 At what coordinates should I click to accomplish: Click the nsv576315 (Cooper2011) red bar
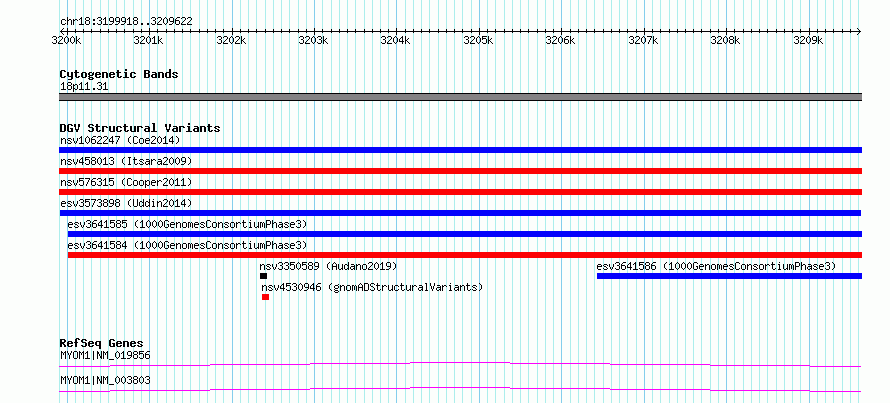click(460, 192)
